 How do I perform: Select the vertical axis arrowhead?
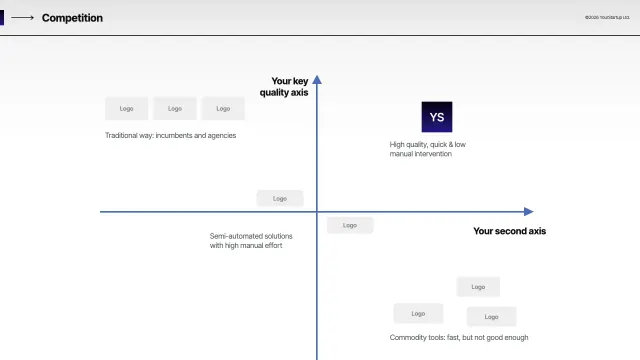pos(317,80)
